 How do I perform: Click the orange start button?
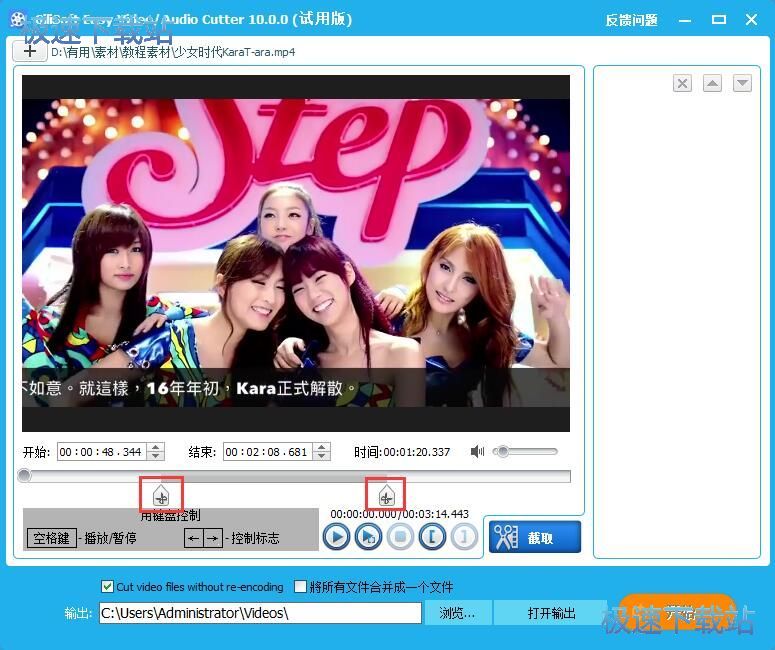678,613
